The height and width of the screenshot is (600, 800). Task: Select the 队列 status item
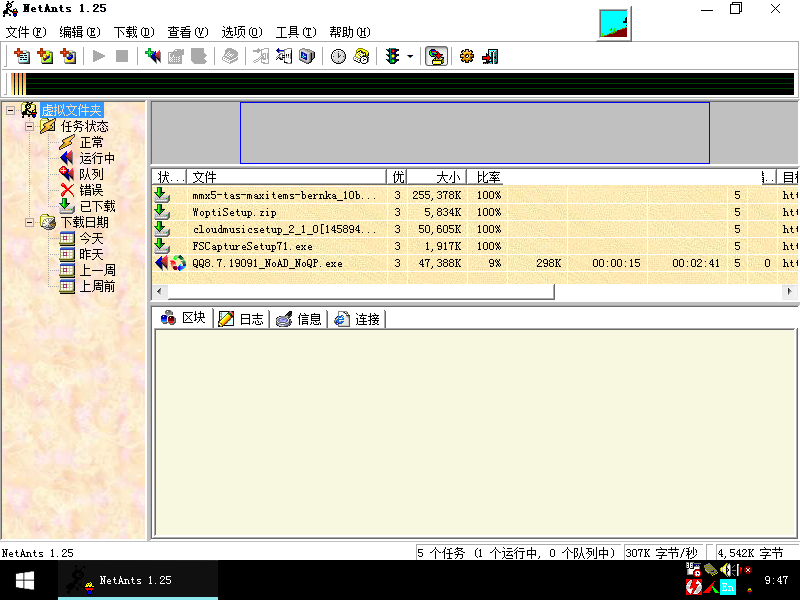(x=91, y=174)
